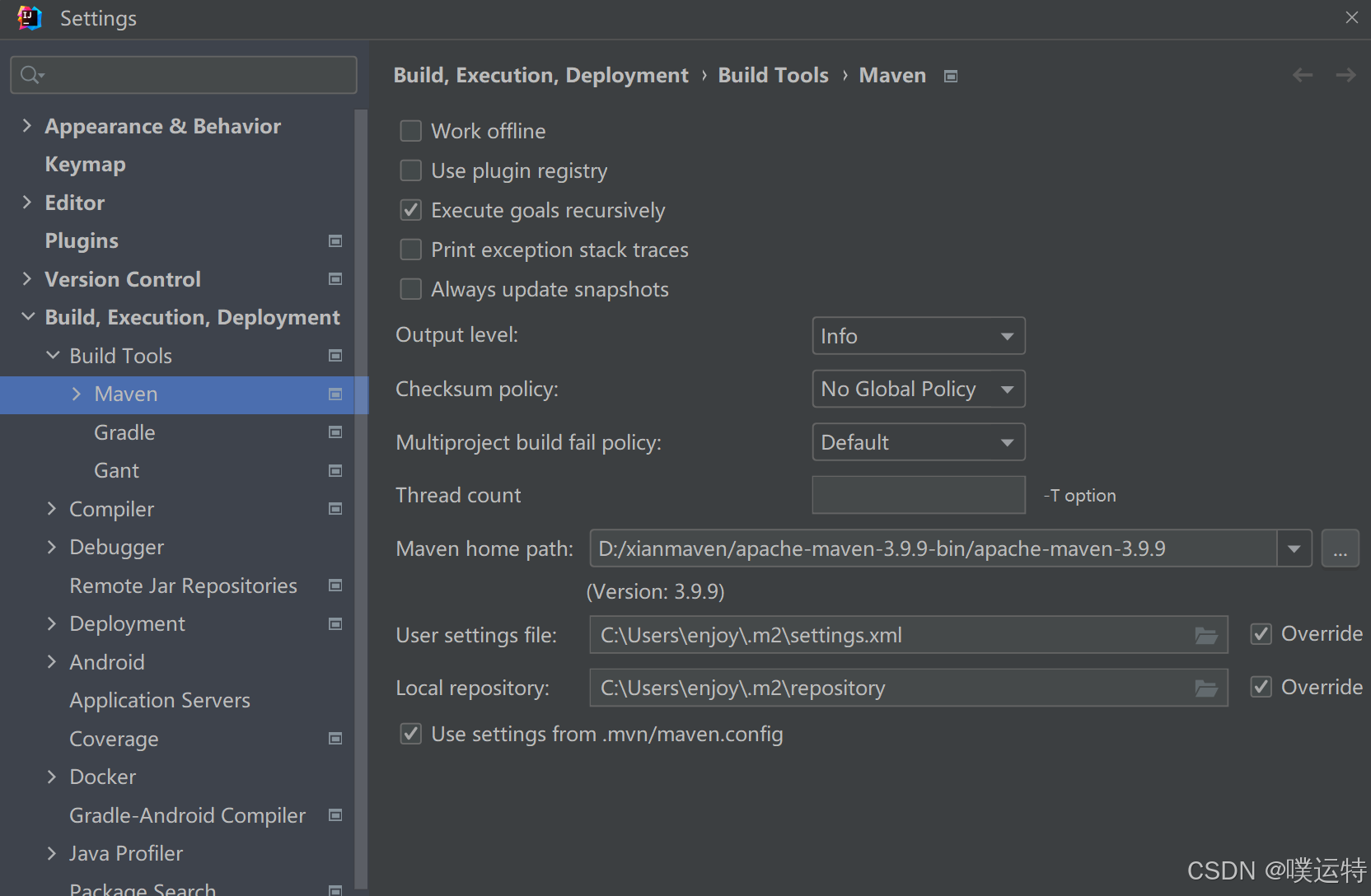Screen dimensions: 1371x896
Task: Click the User settings file path field
Action: (x=909, y=635)
